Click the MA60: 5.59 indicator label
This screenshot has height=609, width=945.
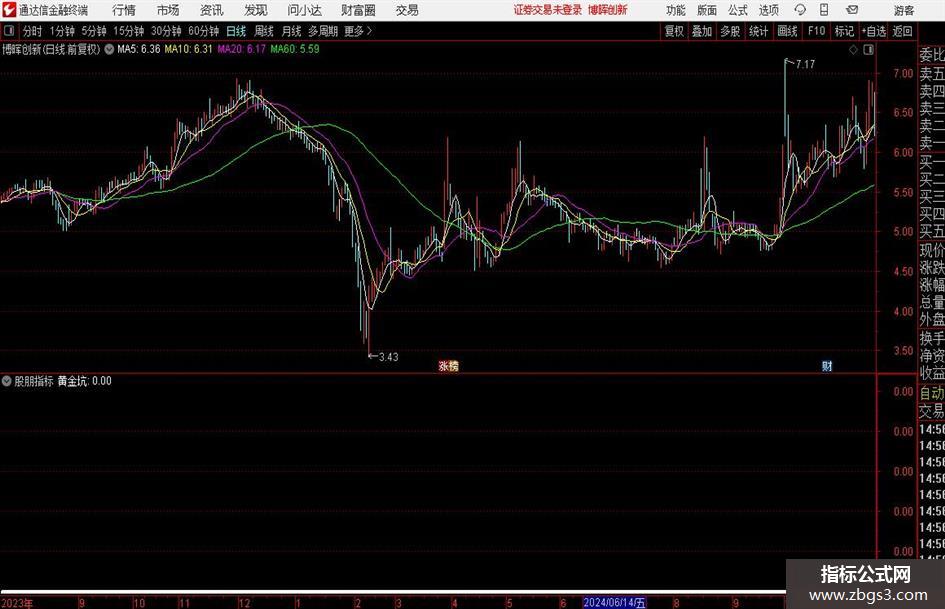(295, 49)
